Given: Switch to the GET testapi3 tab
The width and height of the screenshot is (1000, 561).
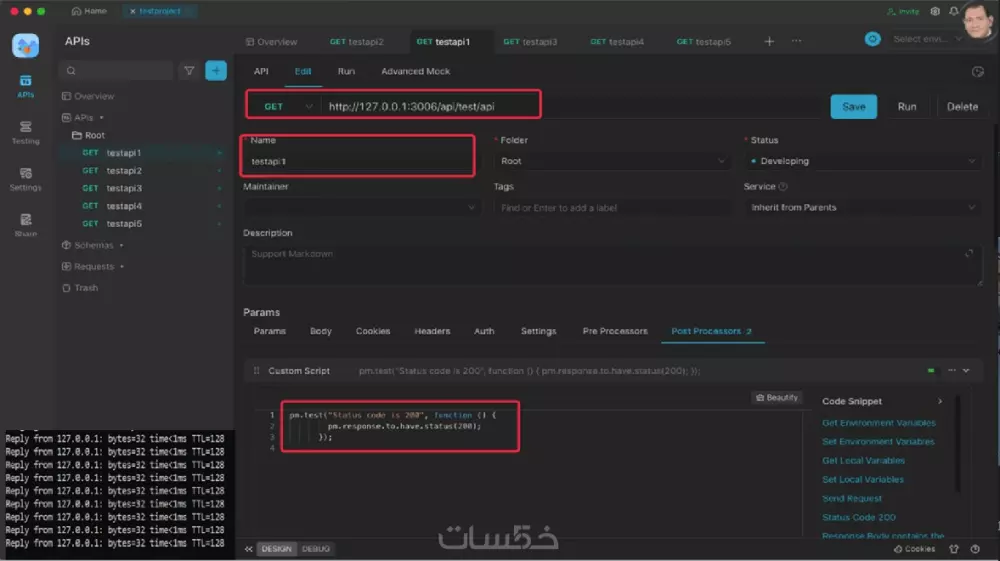Looking at the screenshot, I should (530, 42).
